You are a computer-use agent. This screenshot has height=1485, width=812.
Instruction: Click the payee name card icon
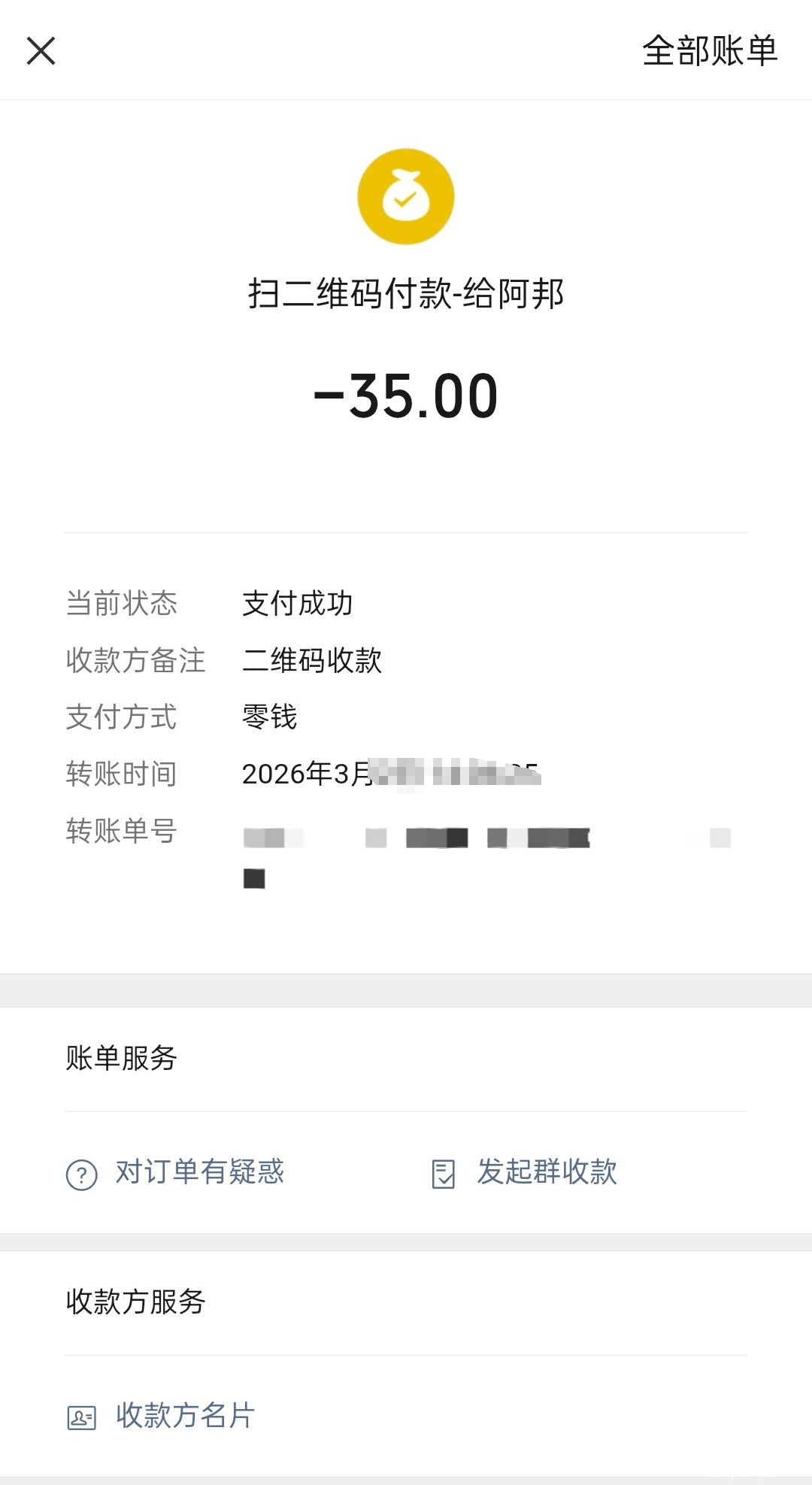pos(82,1417)
